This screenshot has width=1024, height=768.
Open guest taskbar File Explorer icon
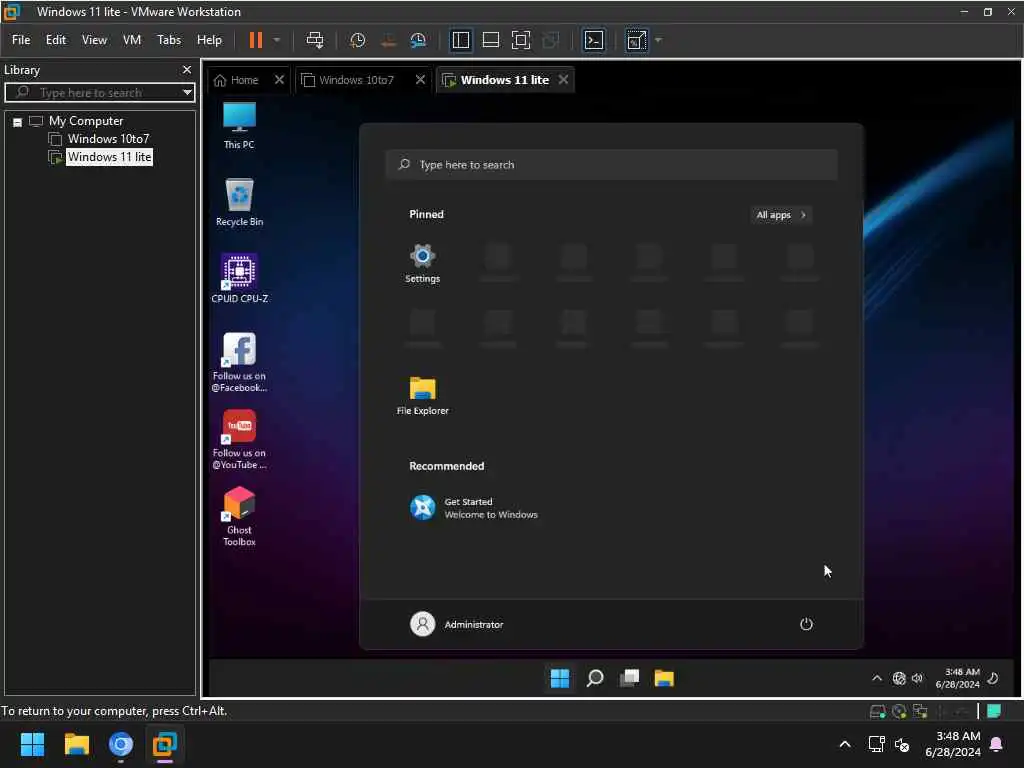[664, 678]
